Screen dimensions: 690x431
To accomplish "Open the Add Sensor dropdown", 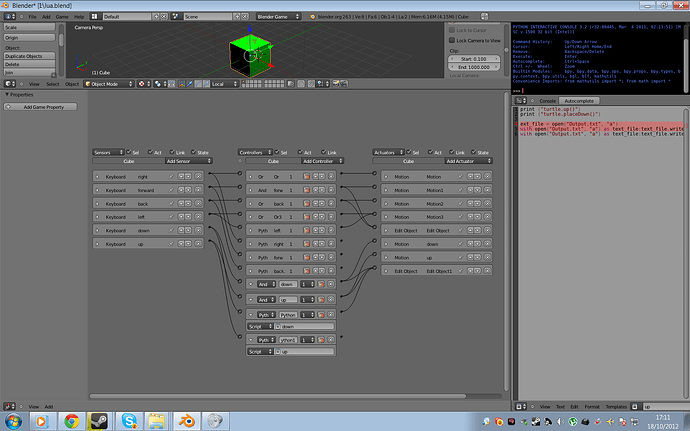I will point(189,161).
